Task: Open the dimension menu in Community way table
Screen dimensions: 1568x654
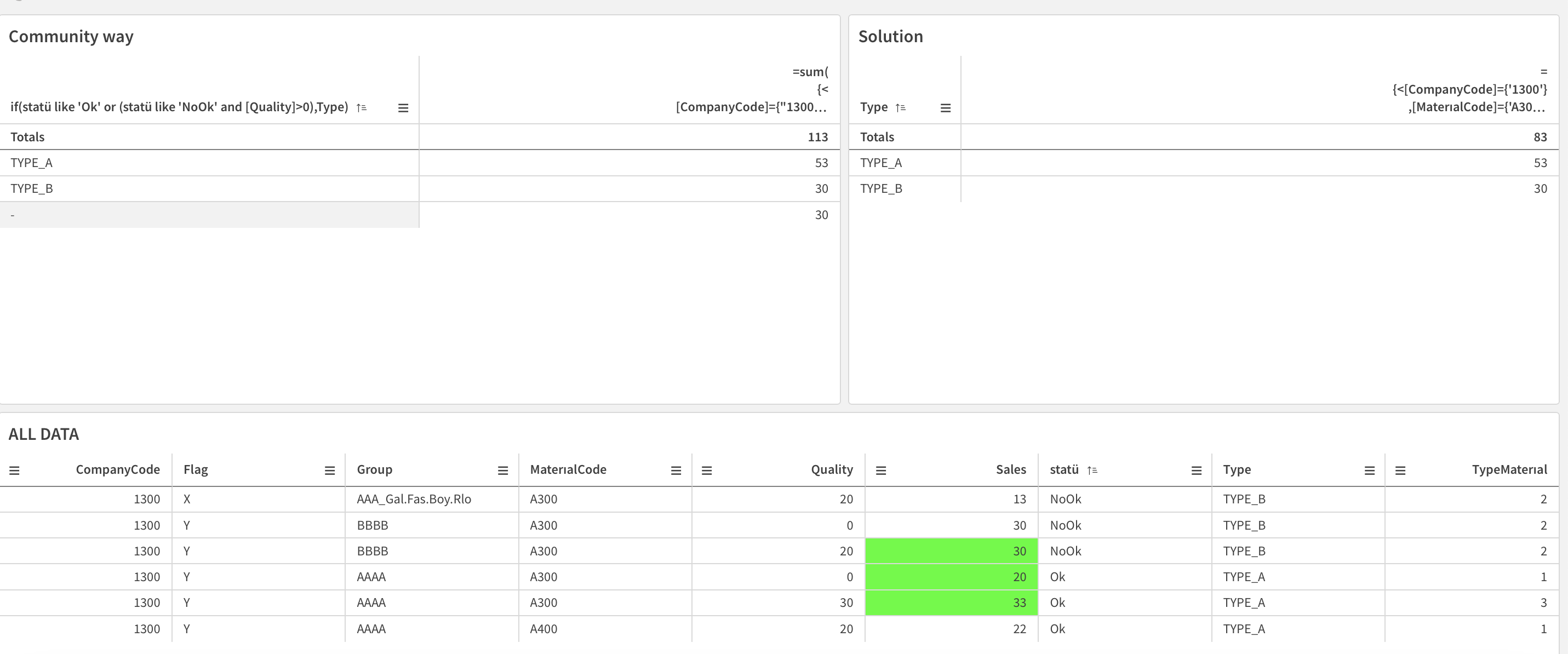Action: (403, 107)
